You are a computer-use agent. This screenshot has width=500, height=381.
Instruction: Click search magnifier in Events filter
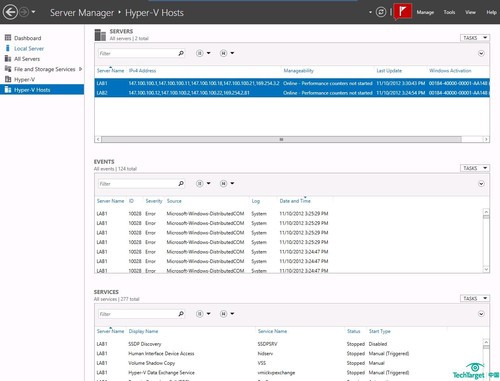tap(181, 183)
